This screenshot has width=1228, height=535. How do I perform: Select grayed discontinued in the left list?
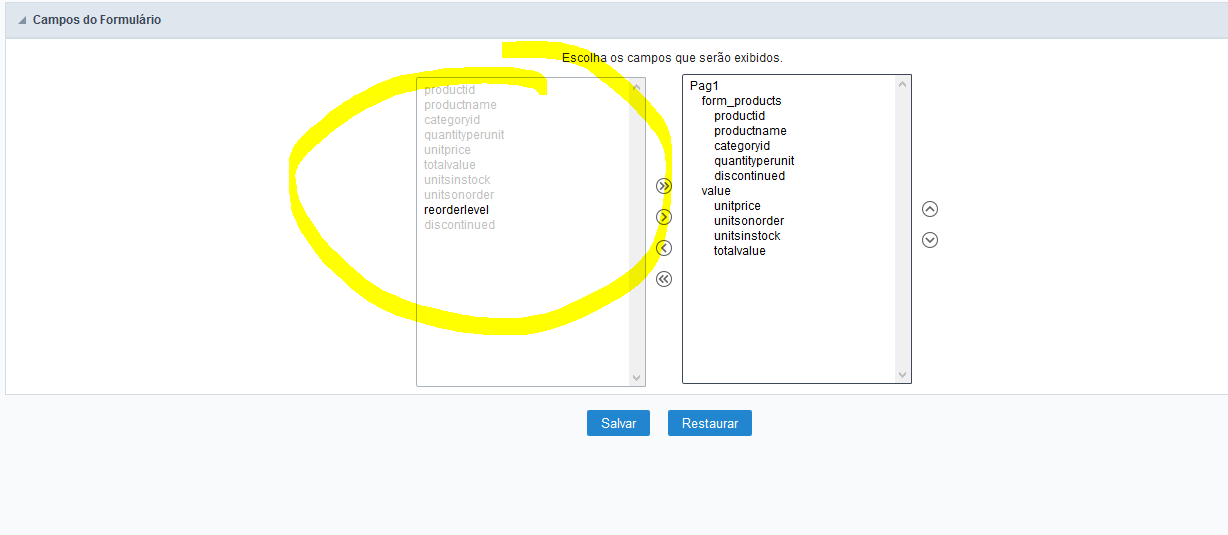point(459,225)
